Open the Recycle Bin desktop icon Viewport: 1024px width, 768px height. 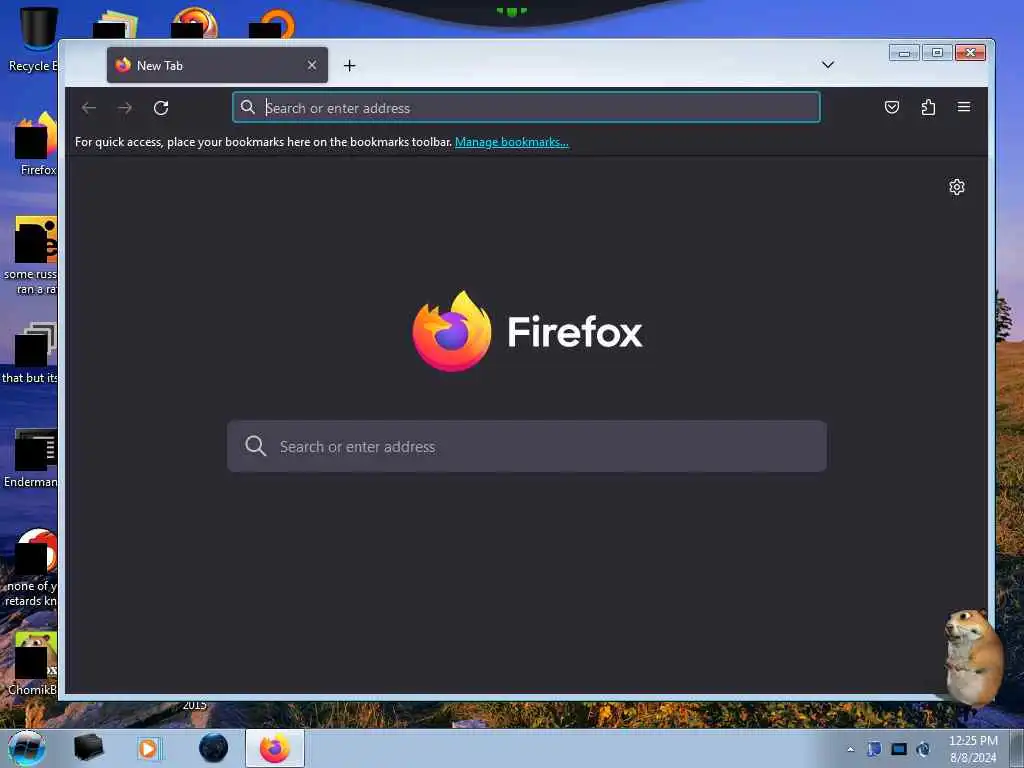pos(34,38)
